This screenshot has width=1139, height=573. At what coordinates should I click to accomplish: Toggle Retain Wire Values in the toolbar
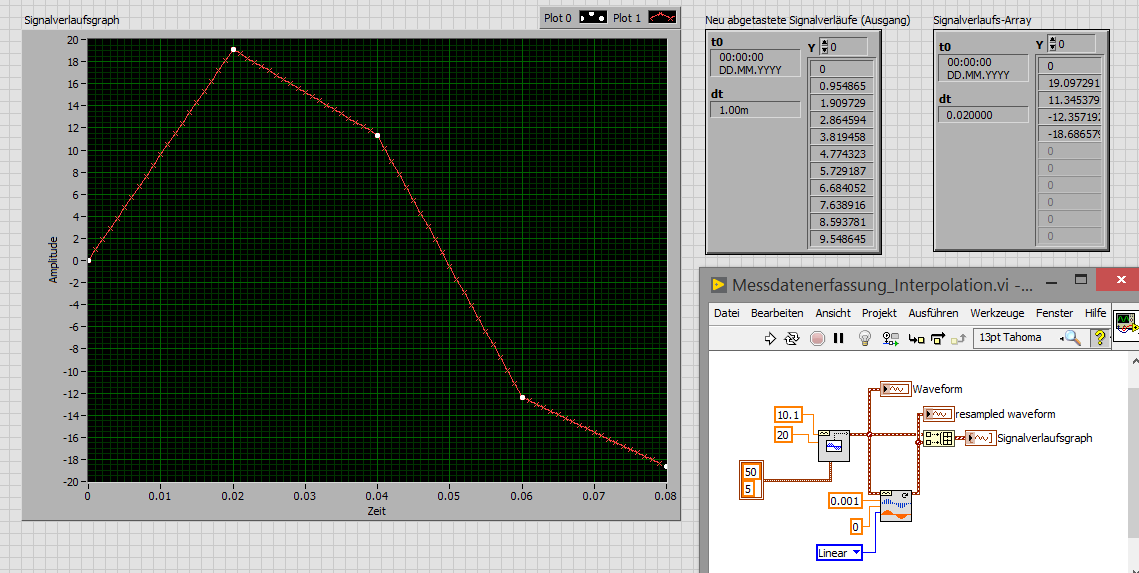tap(890, 339)
